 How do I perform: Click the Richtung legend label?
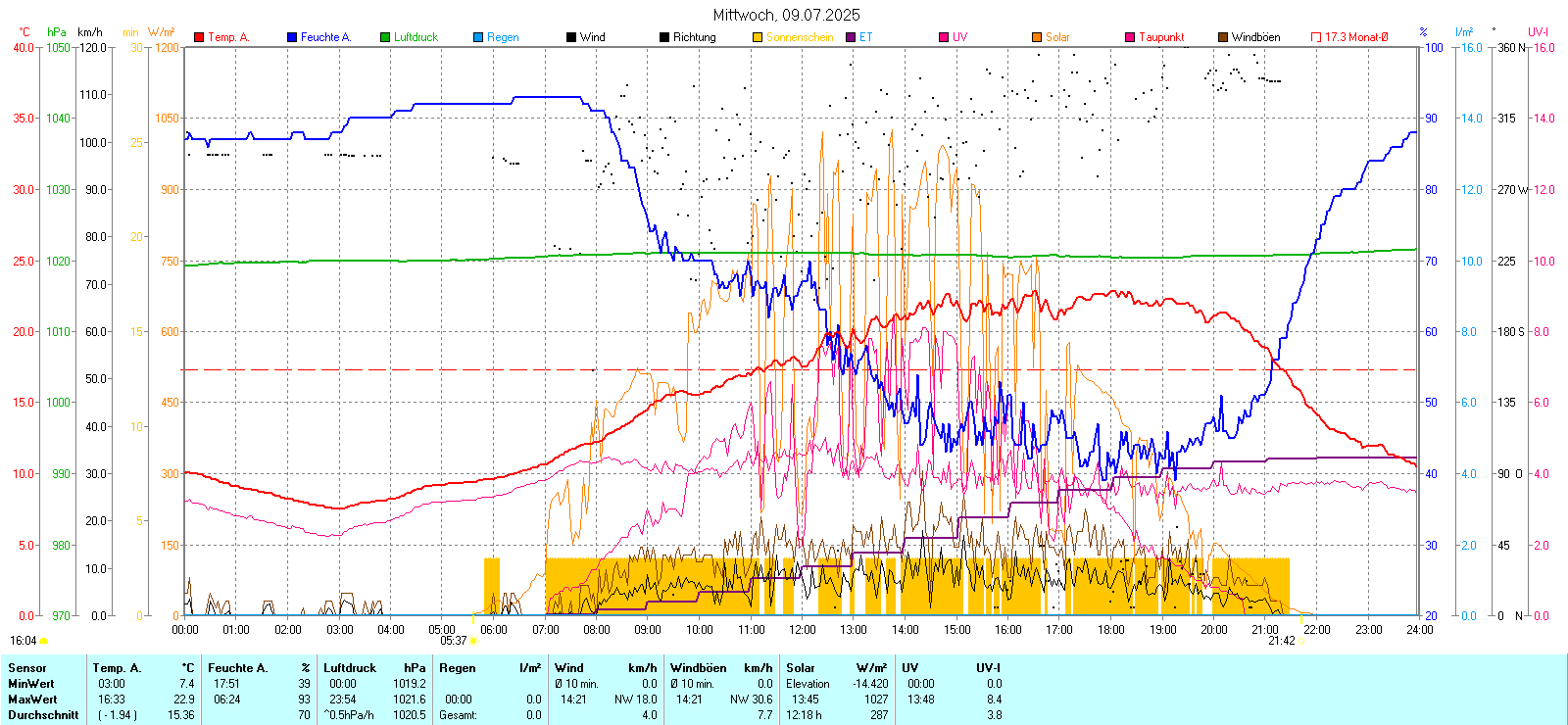(x=694, y=37)
